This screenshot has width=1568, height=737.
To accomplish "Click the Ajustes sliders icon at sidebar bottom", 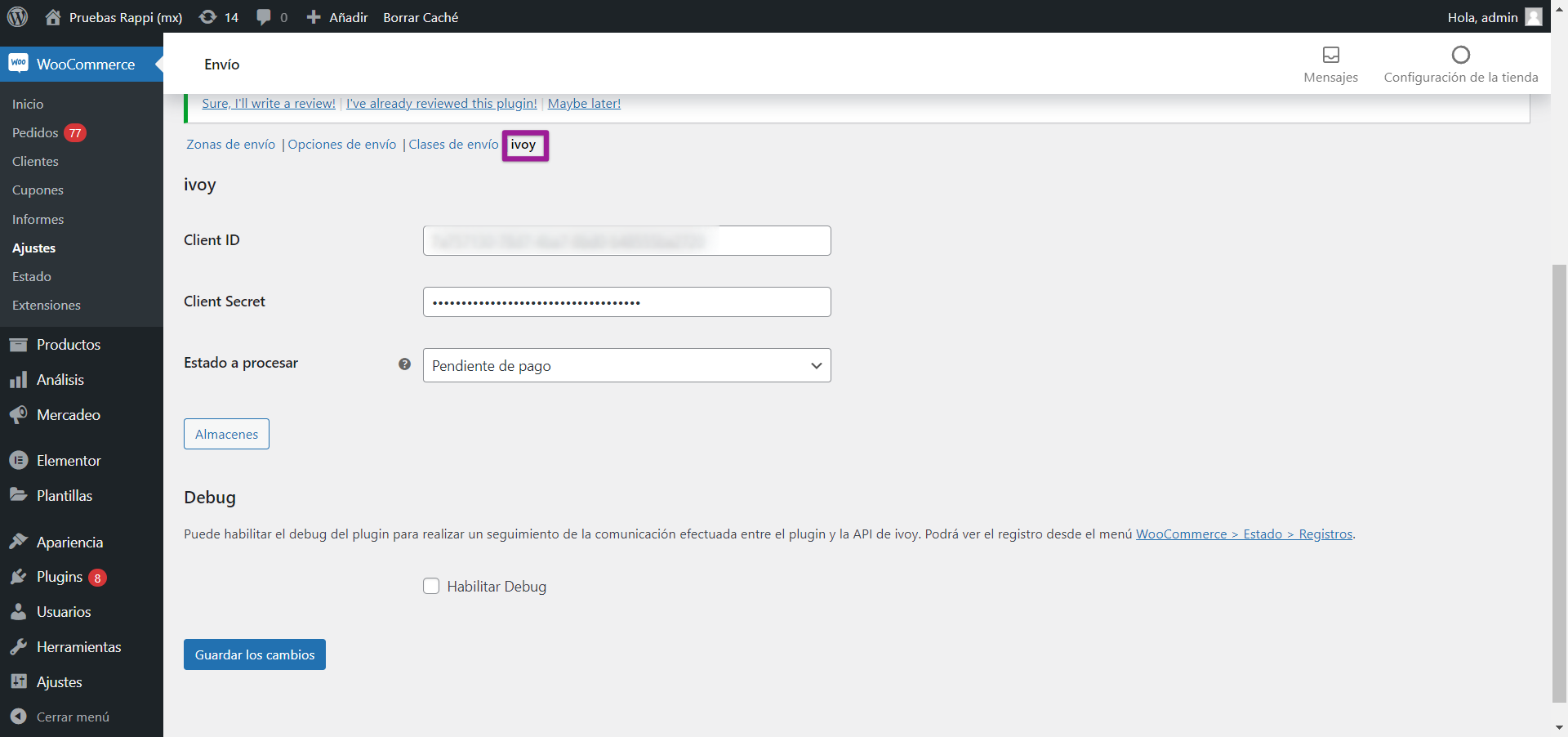I will pos(19,681).
